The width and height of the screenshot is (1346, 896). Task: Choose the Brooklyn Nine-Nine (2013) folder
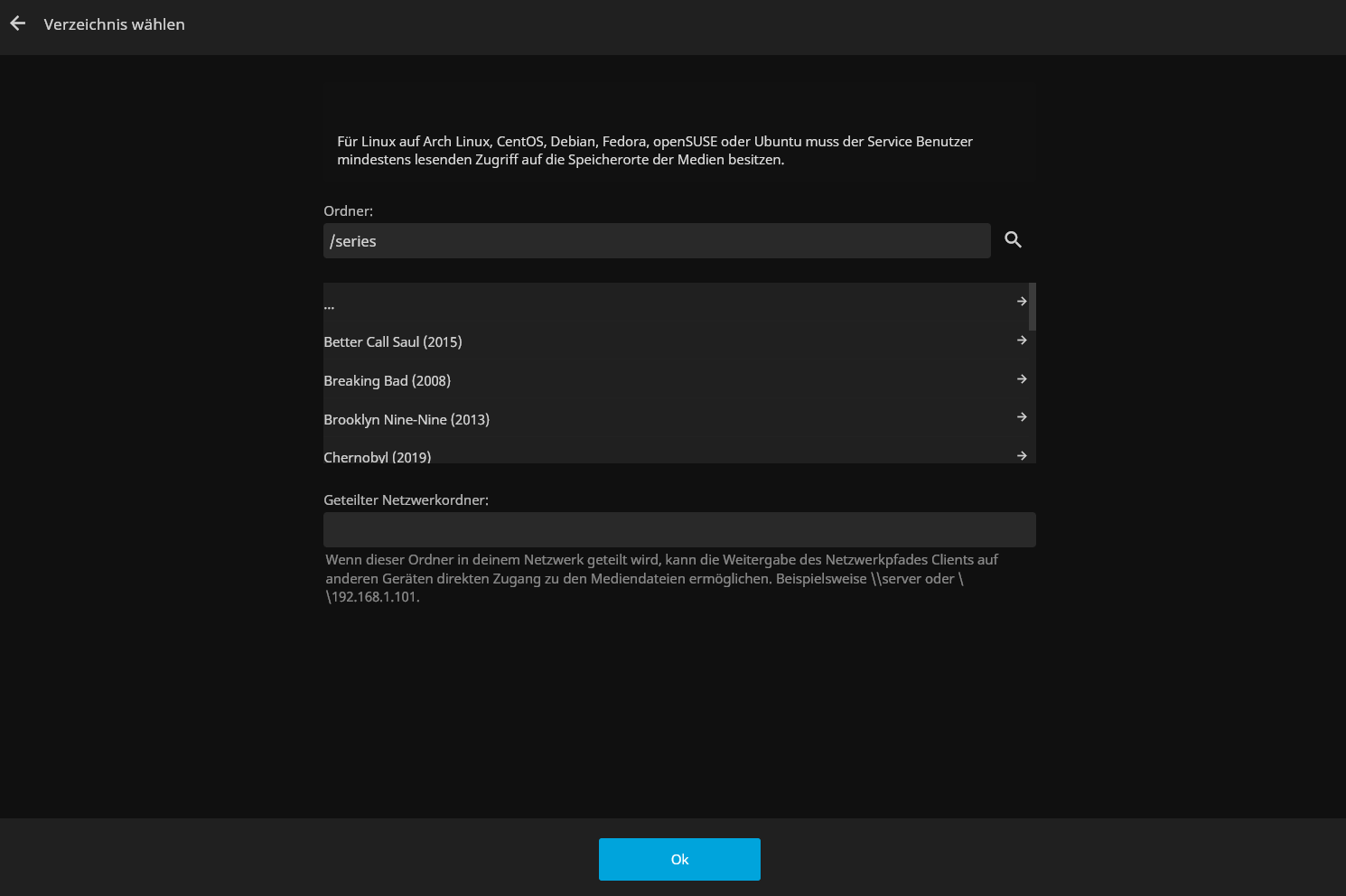point(407,420)
